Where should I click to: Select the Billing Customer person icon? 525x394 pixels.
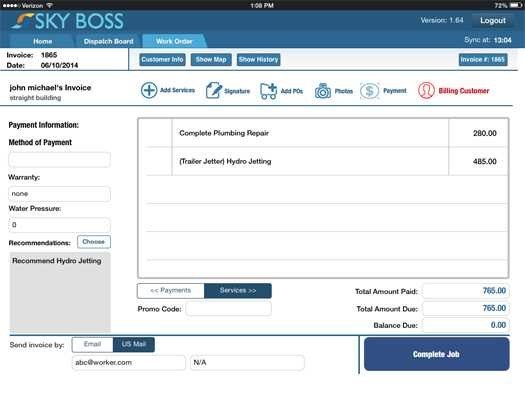point(426,90)
